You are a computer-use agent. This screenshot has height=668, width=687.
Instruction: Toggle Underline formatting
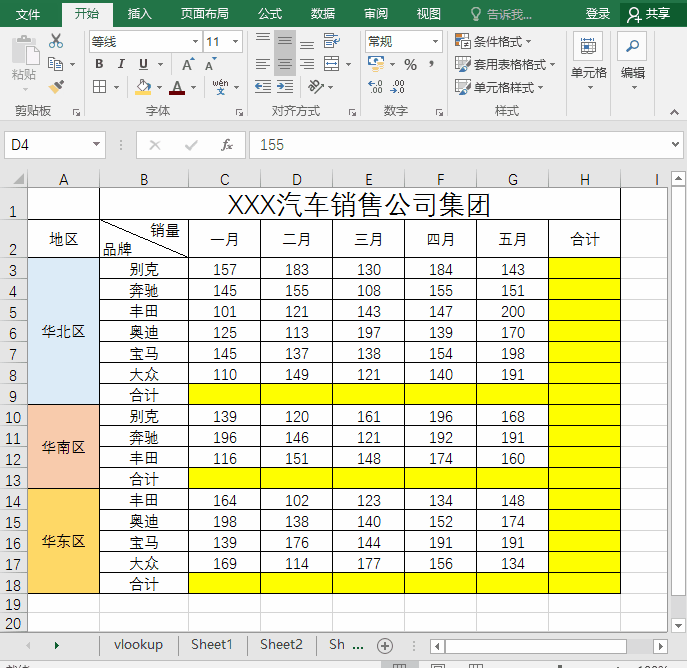click(143, 64)
